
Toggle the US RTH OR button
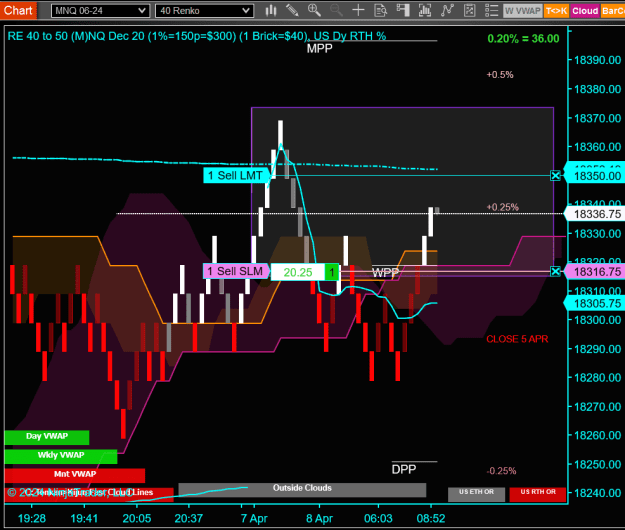pyautogui.click(x=538, y=494)
